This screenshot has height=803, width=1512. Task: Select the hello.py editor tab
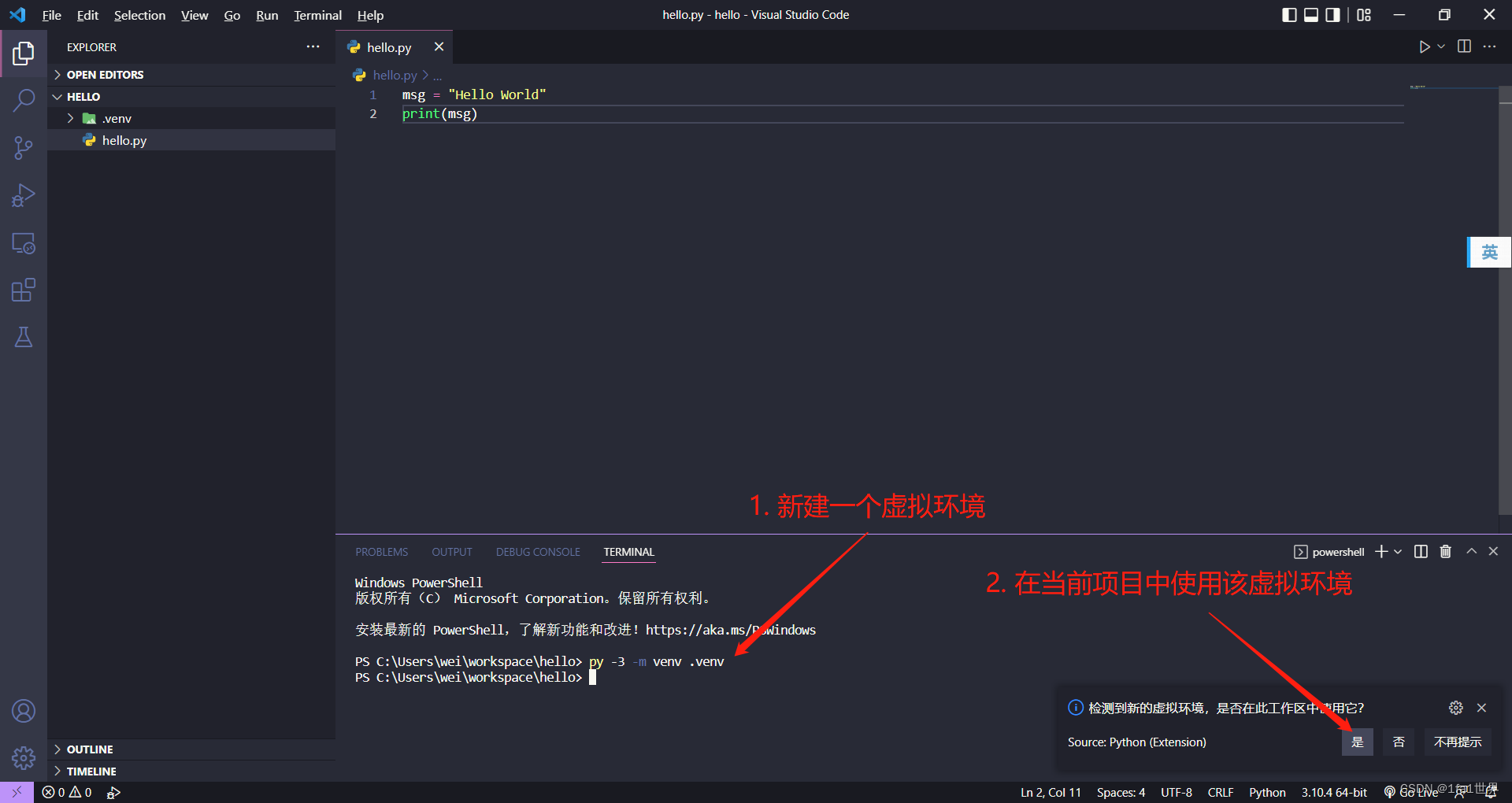coord(389,47)
